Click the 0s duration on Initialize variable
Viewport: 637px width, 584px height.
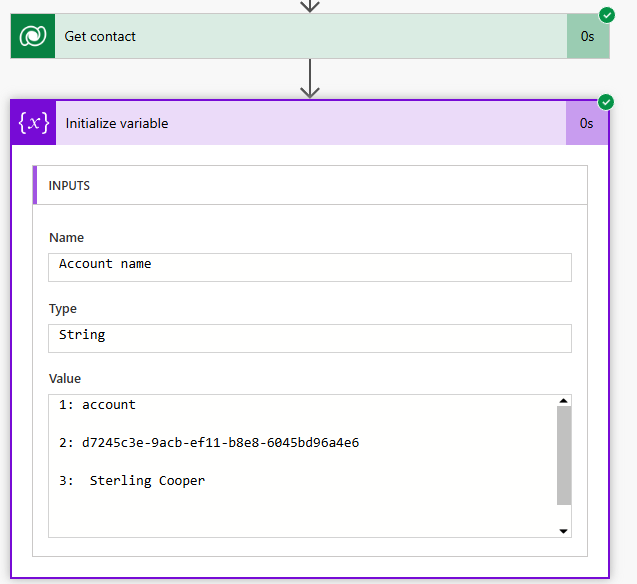(587, 123)
